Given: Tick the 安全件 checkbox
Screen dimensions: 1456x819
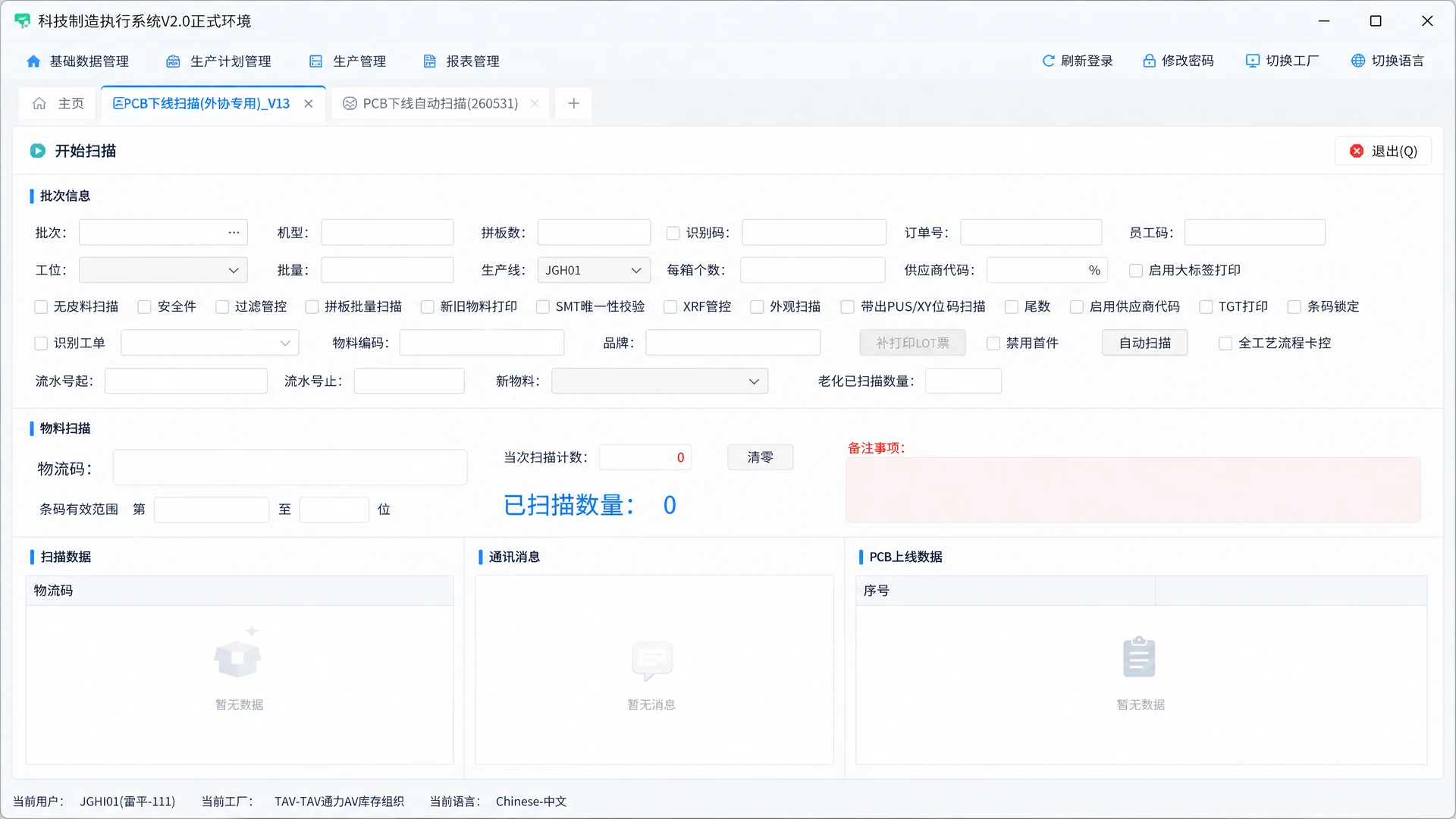Looking at the screenshot, I should [x=144, y=307].
